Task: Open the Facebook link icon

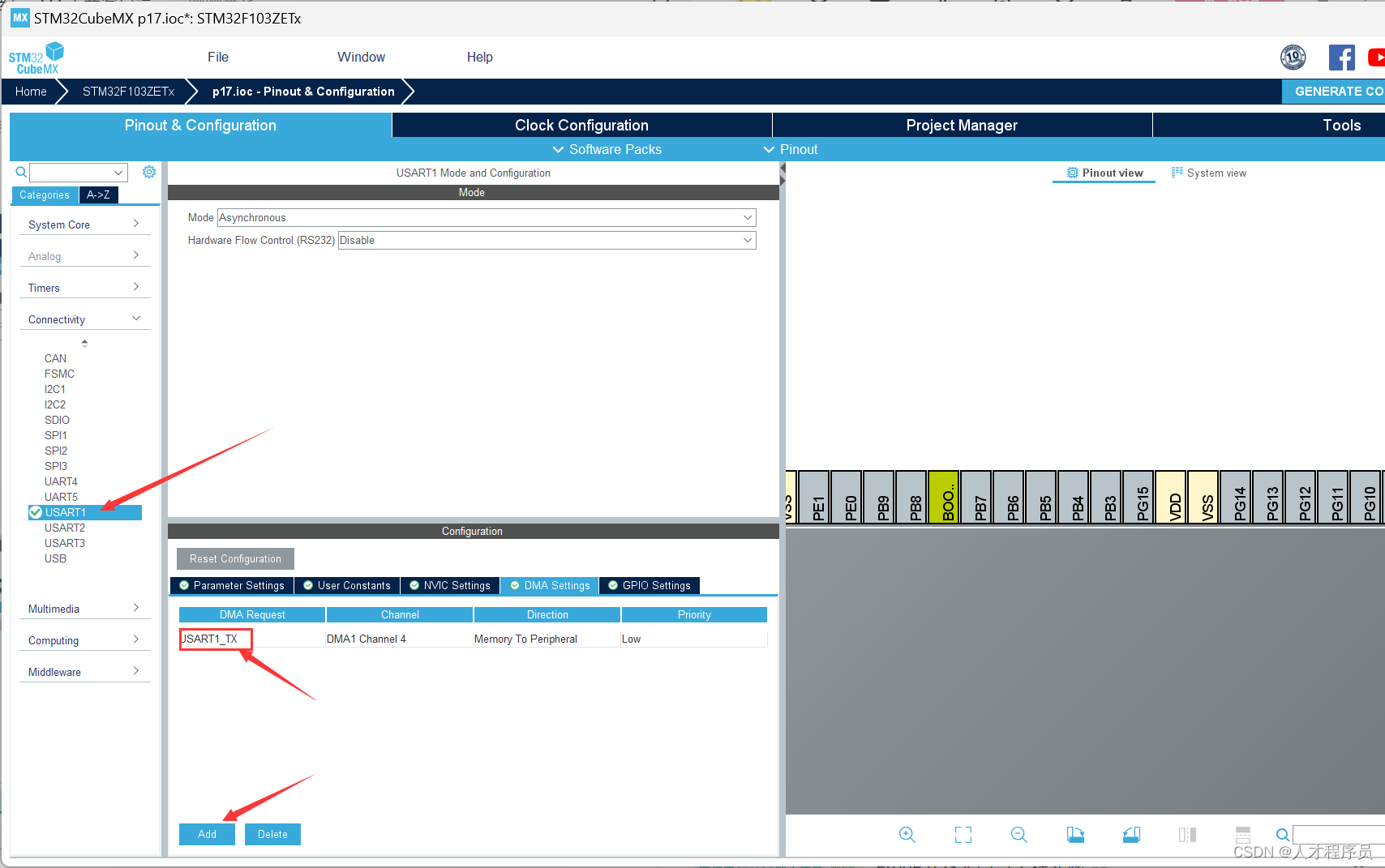Action: (1341, 58)
